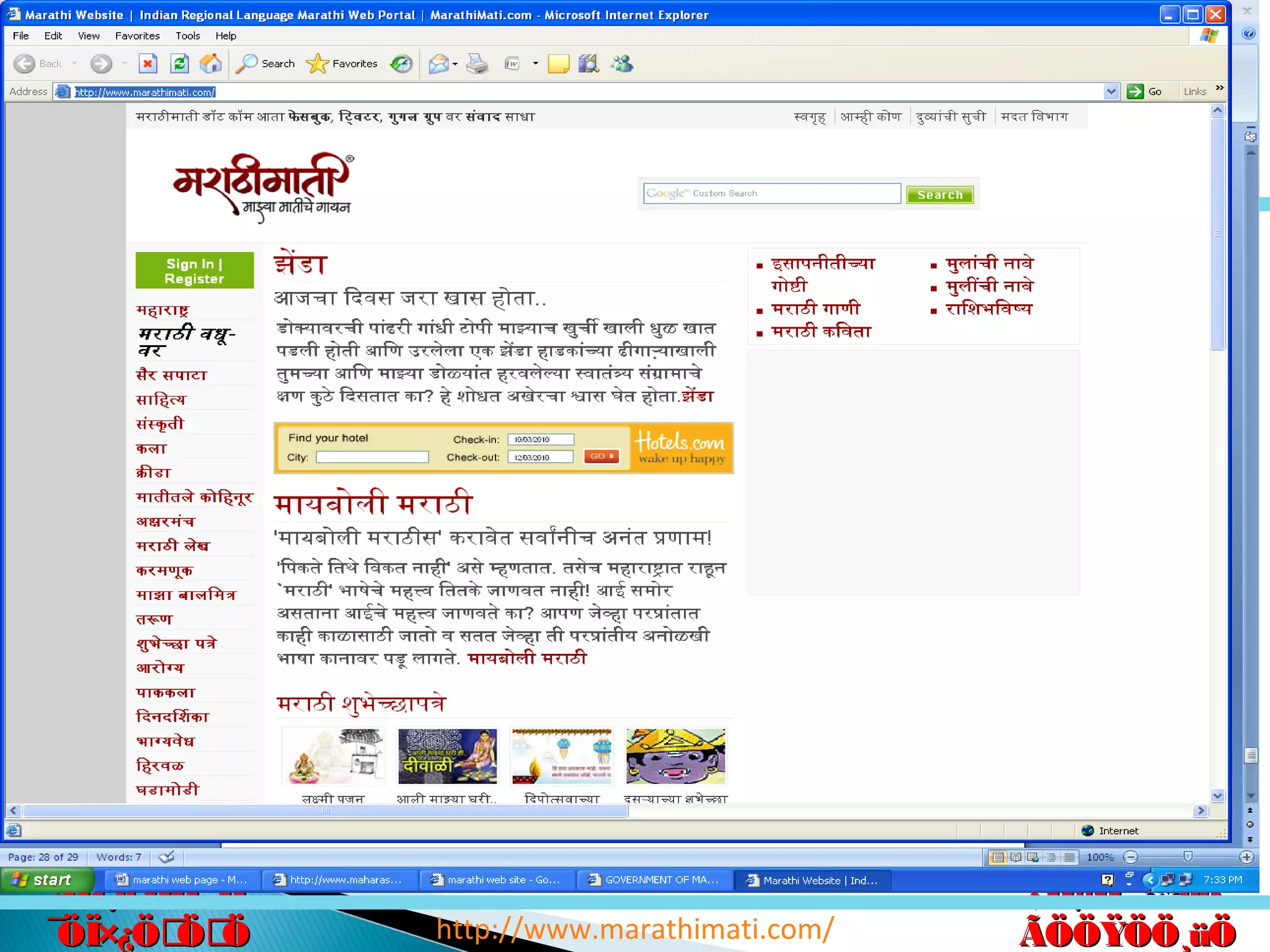Open the Mail toolbar icon
This screenshot has height=952, width=1270.
click(438, 63)
